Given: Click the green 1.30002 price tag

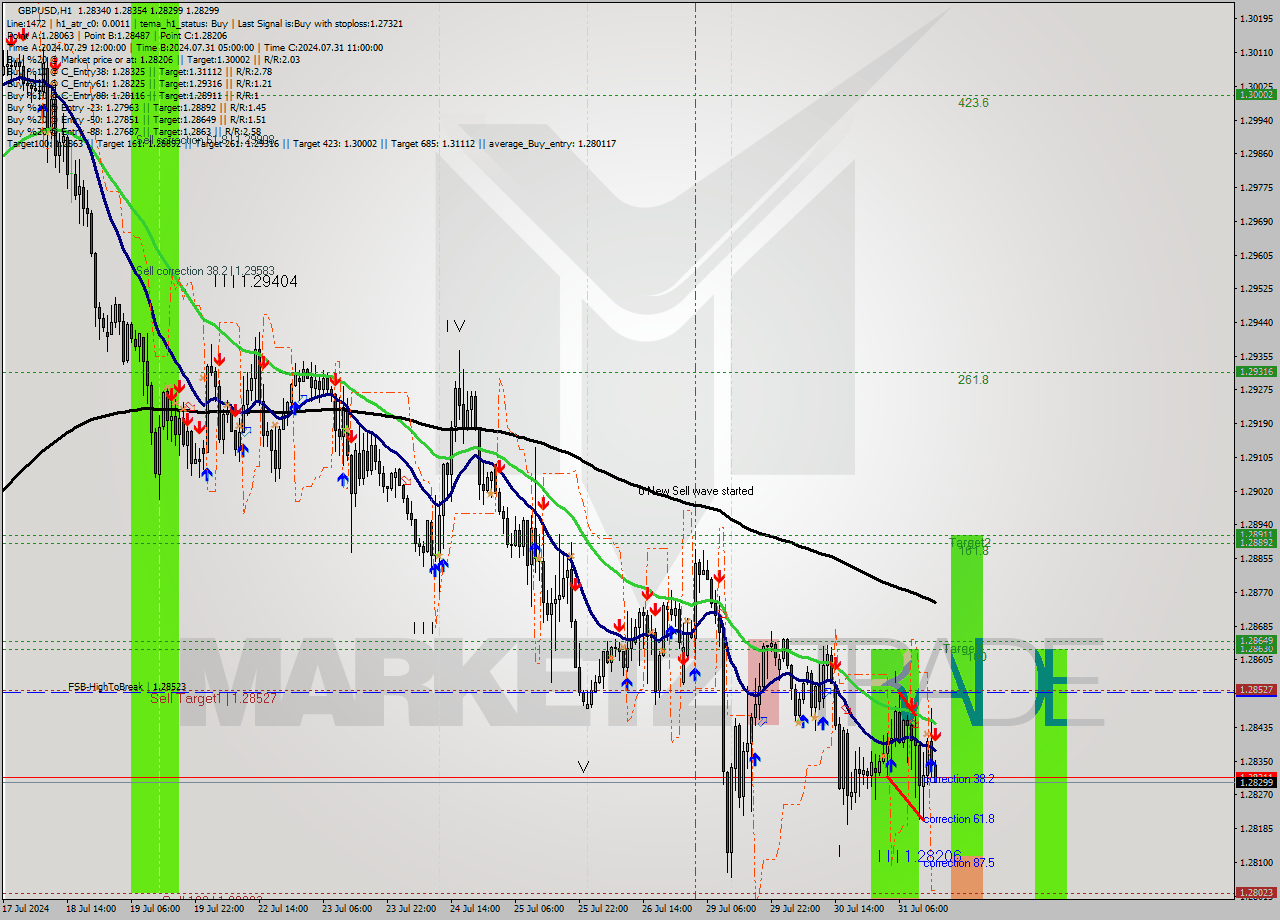Looking at the screenshot, I should coord(1256,94).
